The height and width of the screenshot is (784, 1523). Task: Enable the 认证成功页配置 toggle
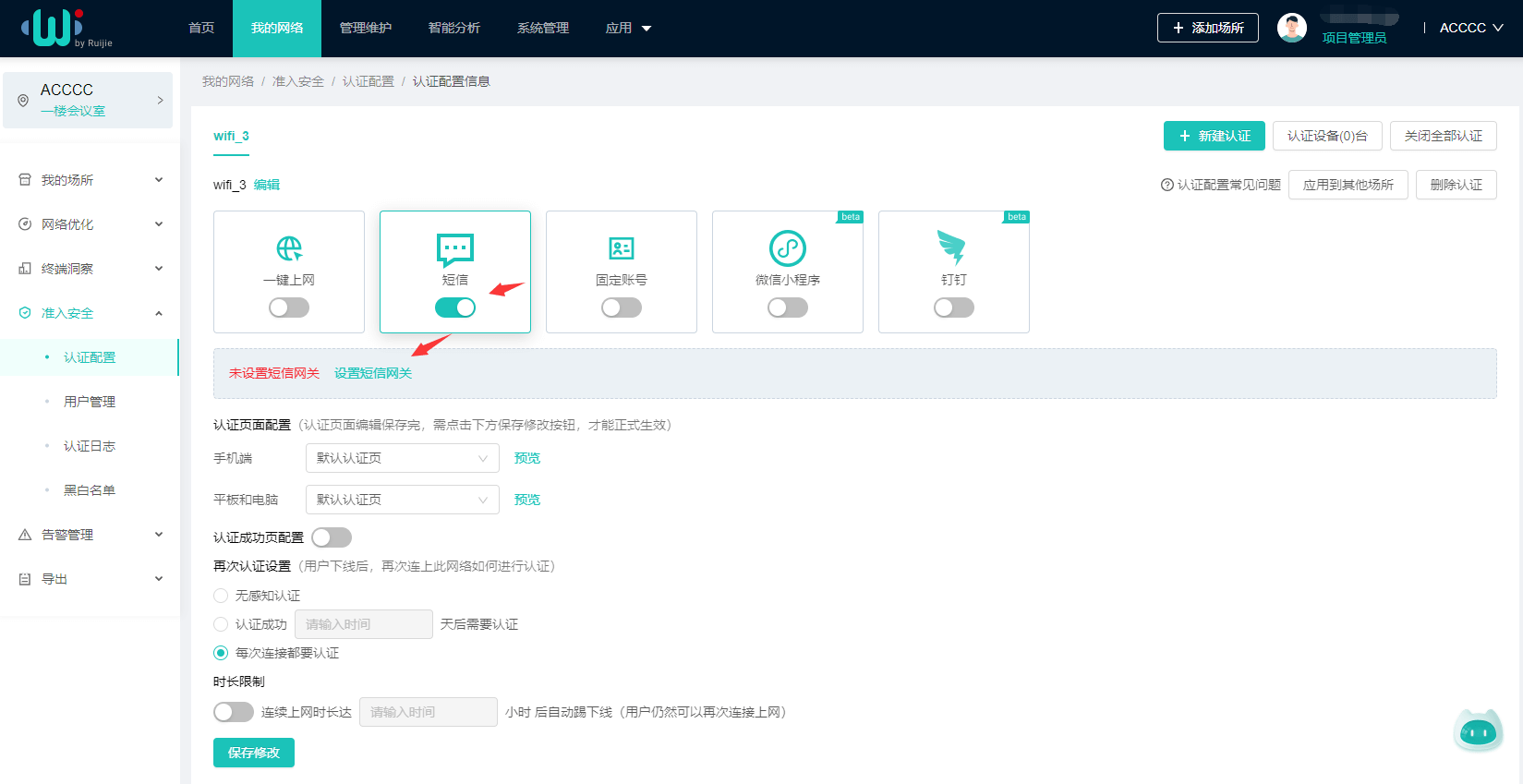[x=332, y=537]
